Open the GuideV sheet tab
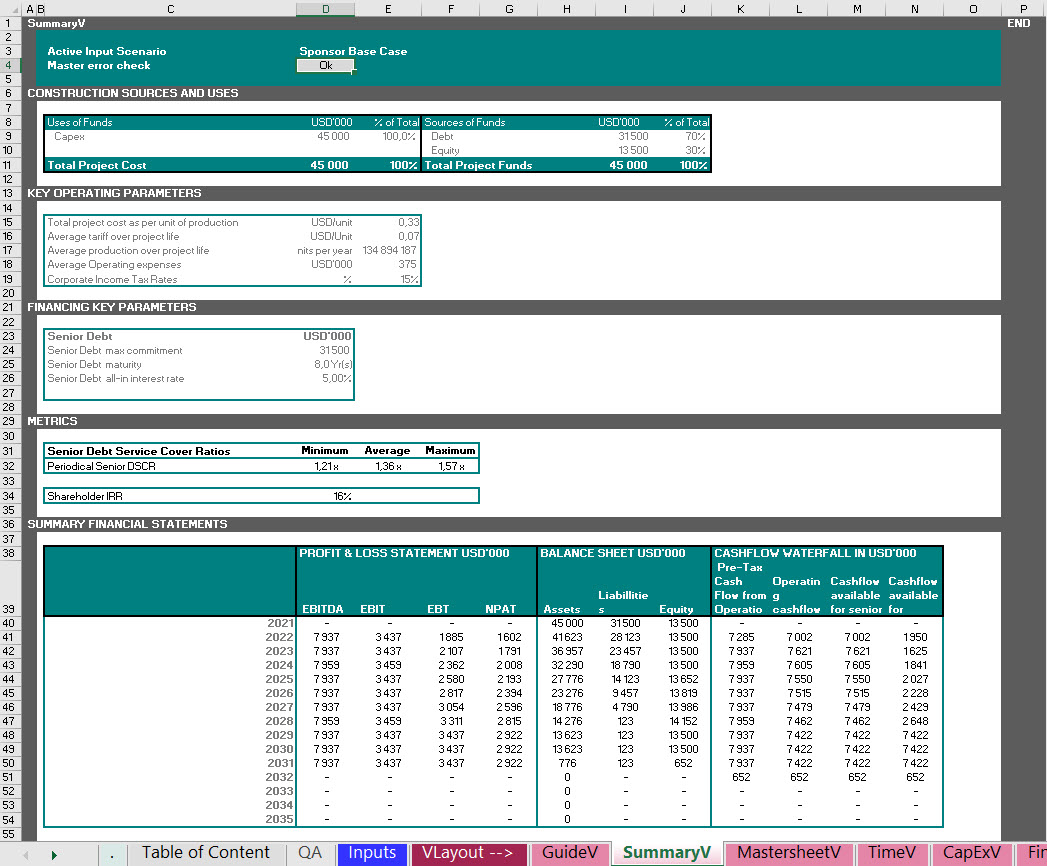 [x=570, y=853]
